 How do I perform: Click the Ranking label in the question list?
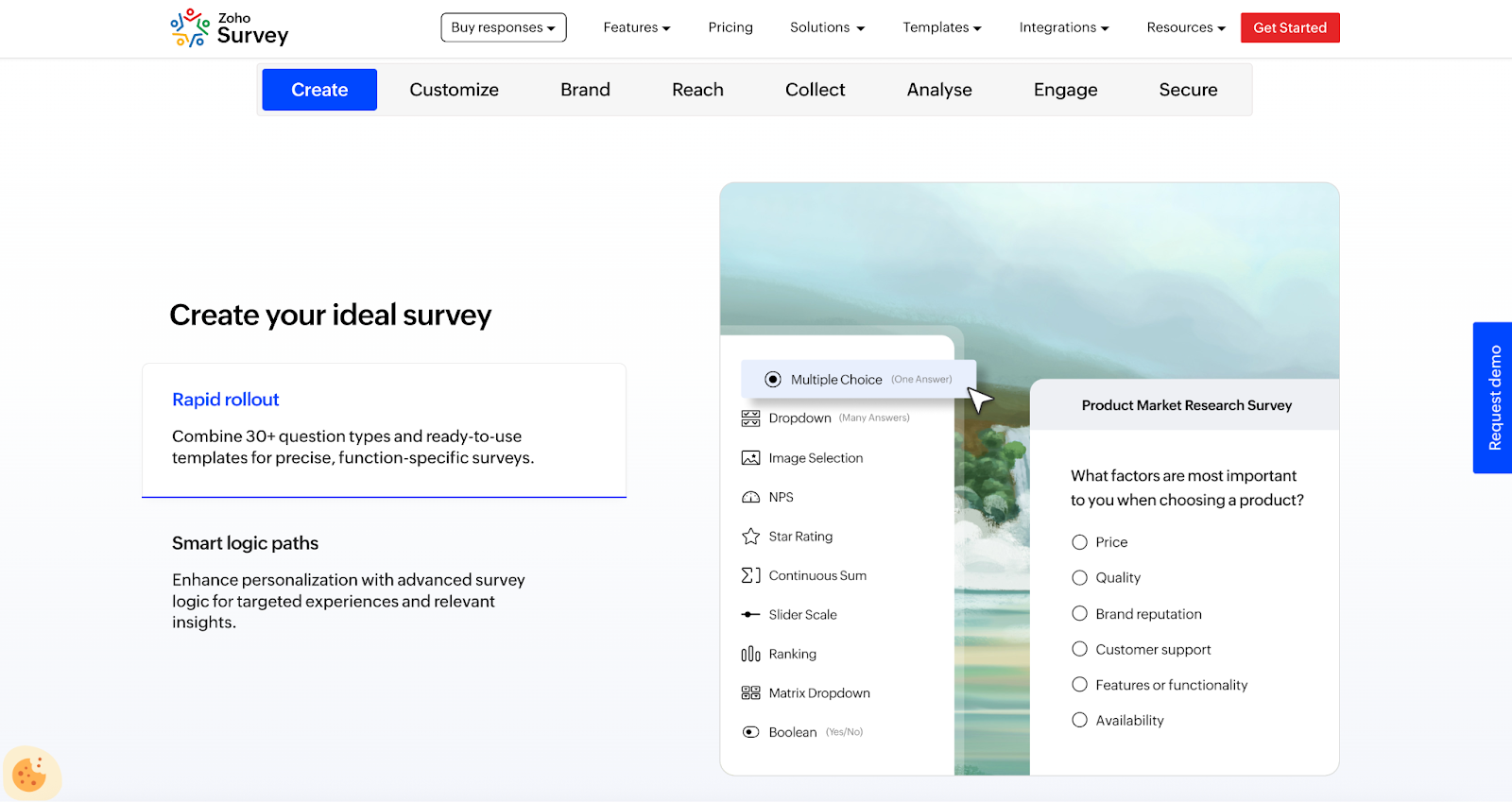click(x=793, y=654)
